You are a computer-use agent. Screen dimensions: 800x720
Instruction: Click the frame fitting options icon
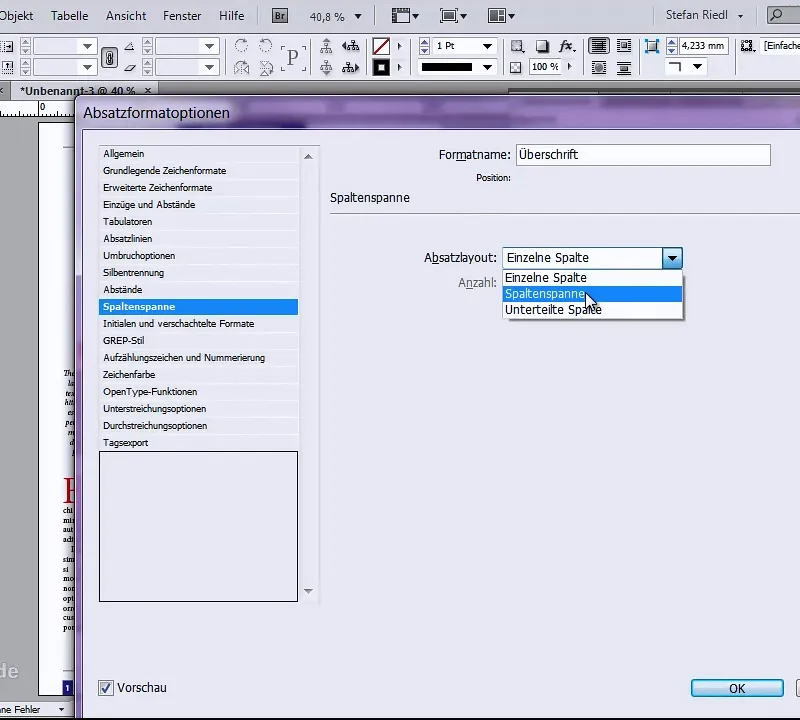click(x=652, y=46)
